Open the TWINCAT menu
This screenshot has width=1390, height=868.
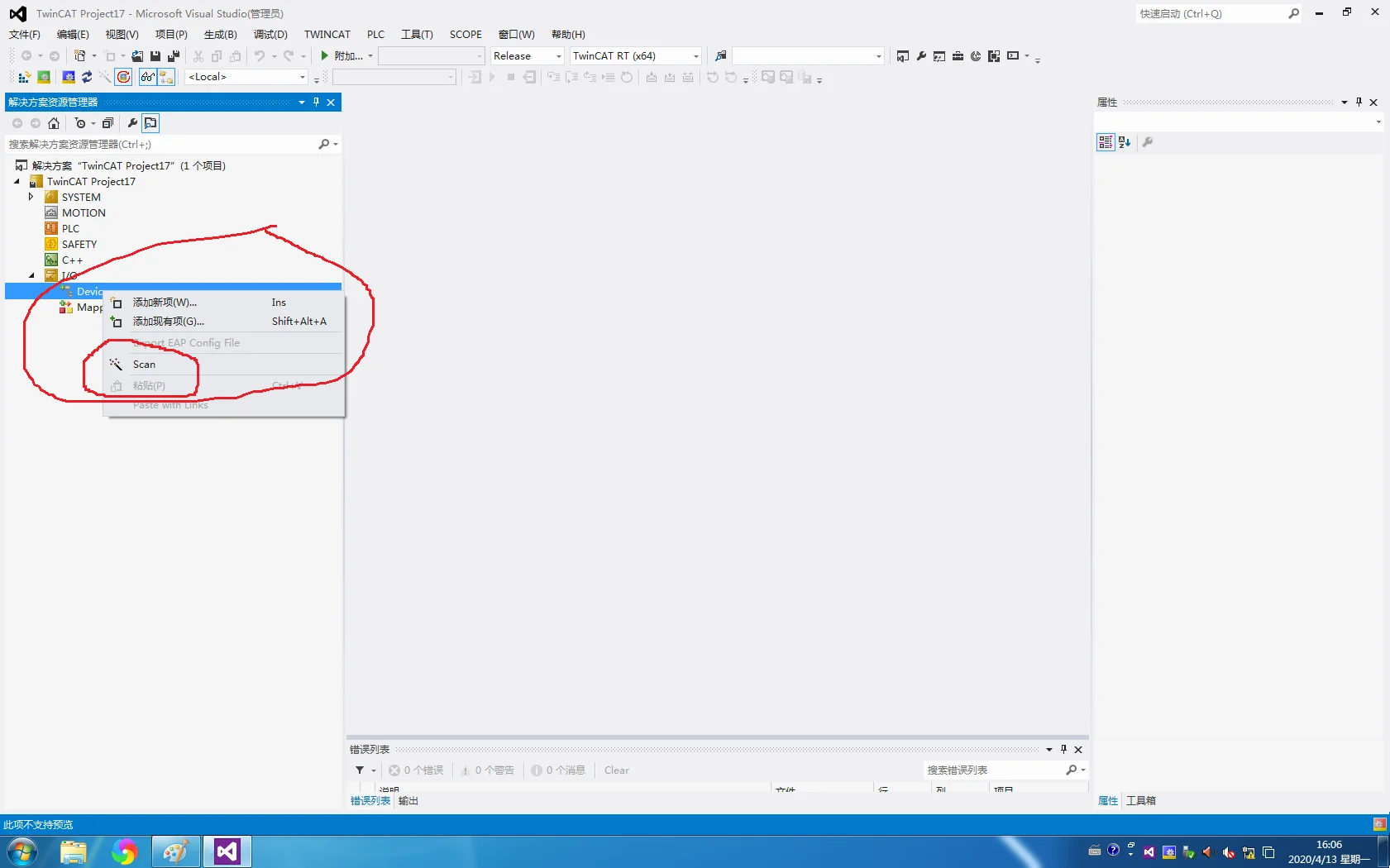coord(327,34)
